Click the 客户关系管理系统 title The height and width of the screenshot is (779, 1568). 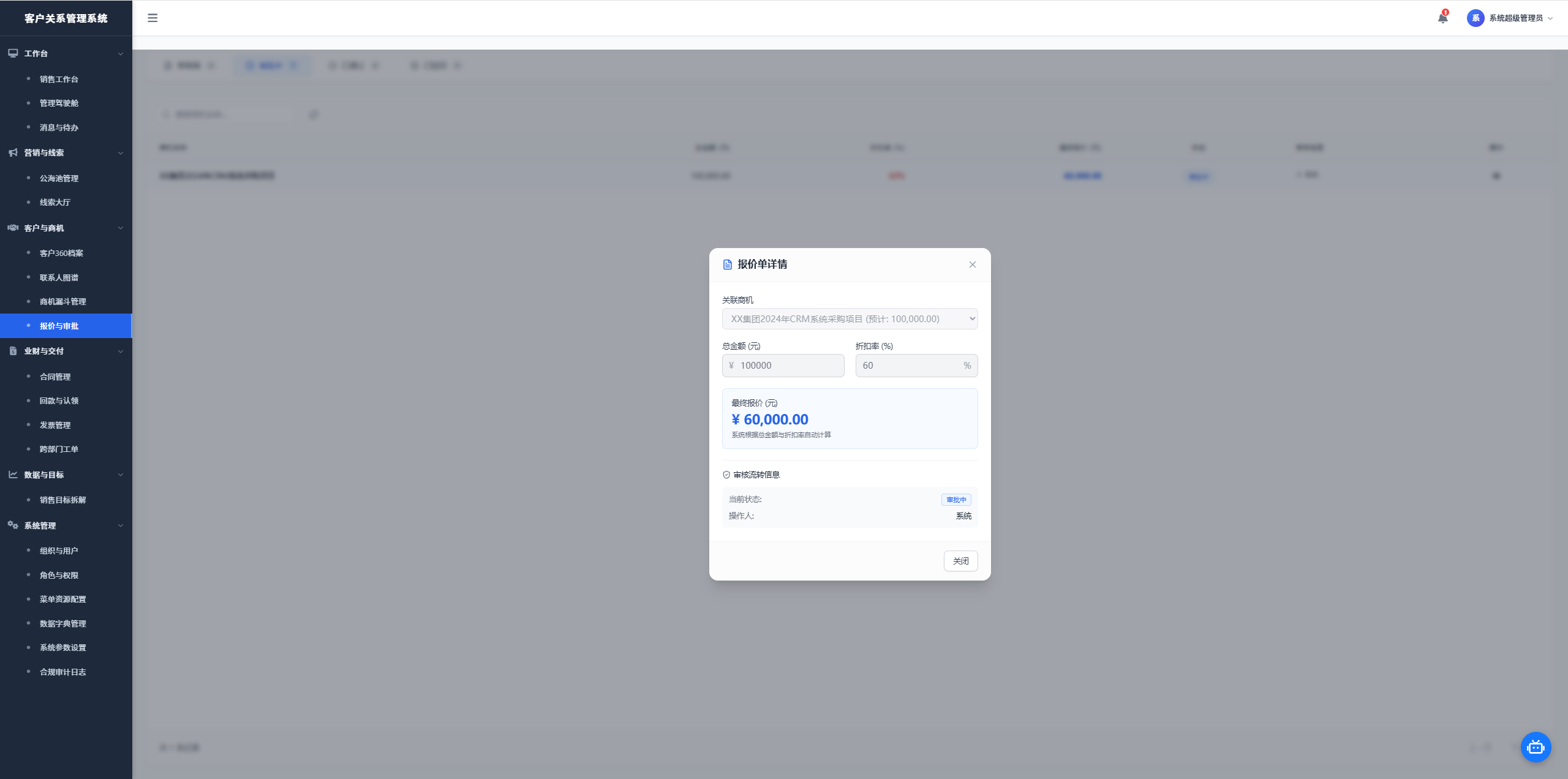pos(66,18)
